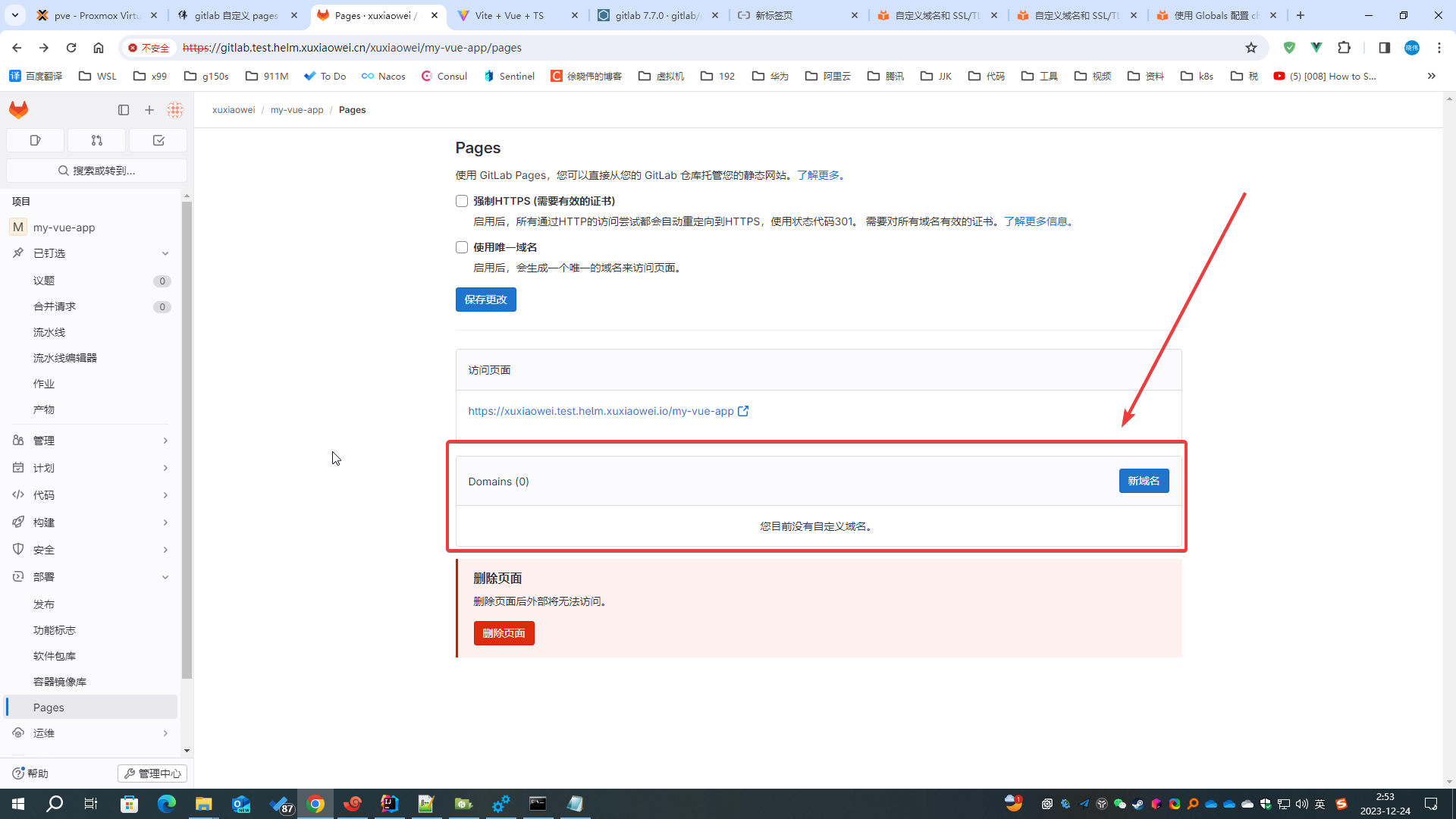The width and height of the screenshot is (1456, 819).
Task: Click 新域名 add new domain button
Action: (1143, 481)
